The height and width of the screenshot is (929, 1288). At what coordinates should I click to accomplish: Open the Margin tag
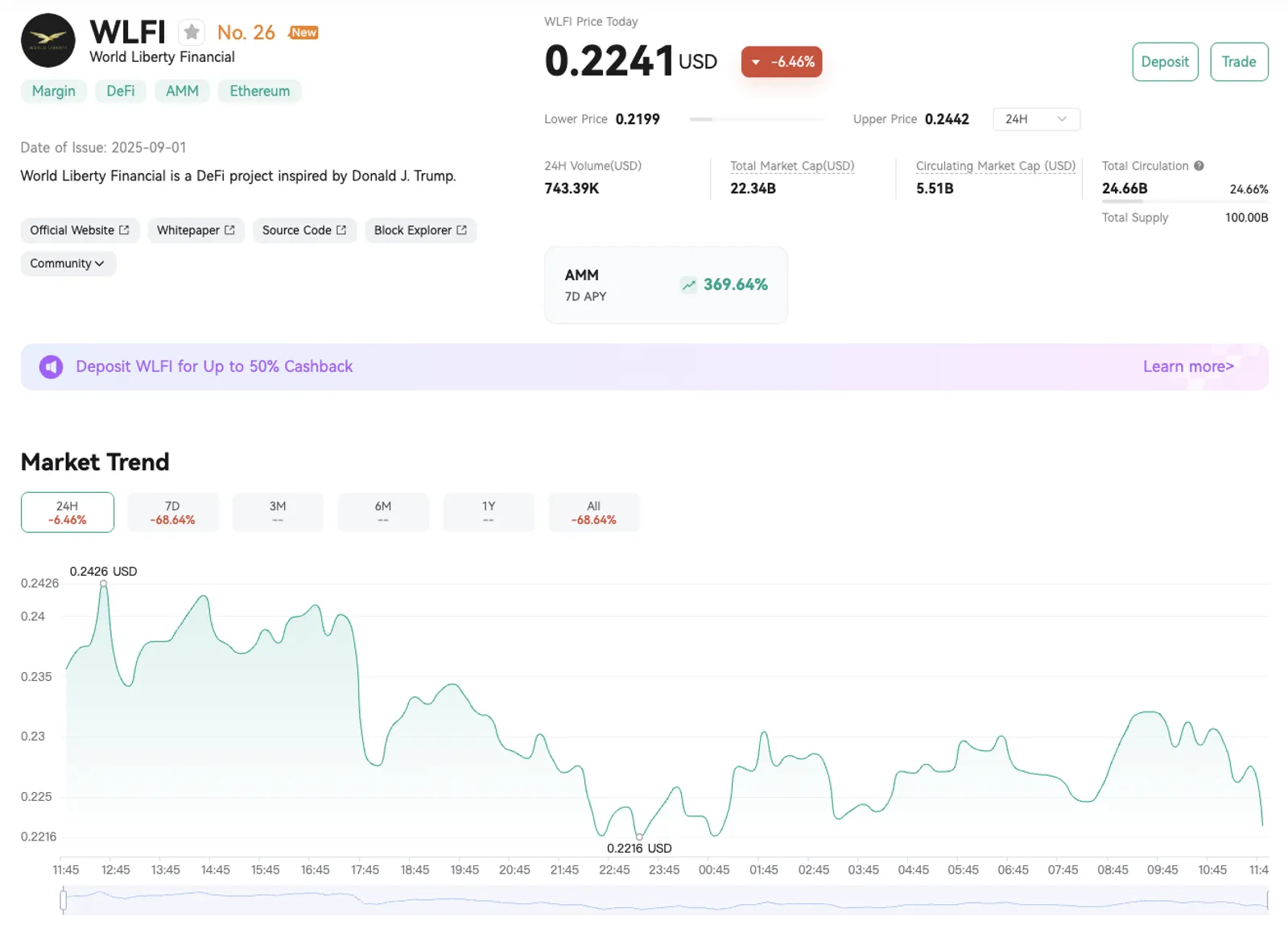pyautogui.click(x=54, y=91)
